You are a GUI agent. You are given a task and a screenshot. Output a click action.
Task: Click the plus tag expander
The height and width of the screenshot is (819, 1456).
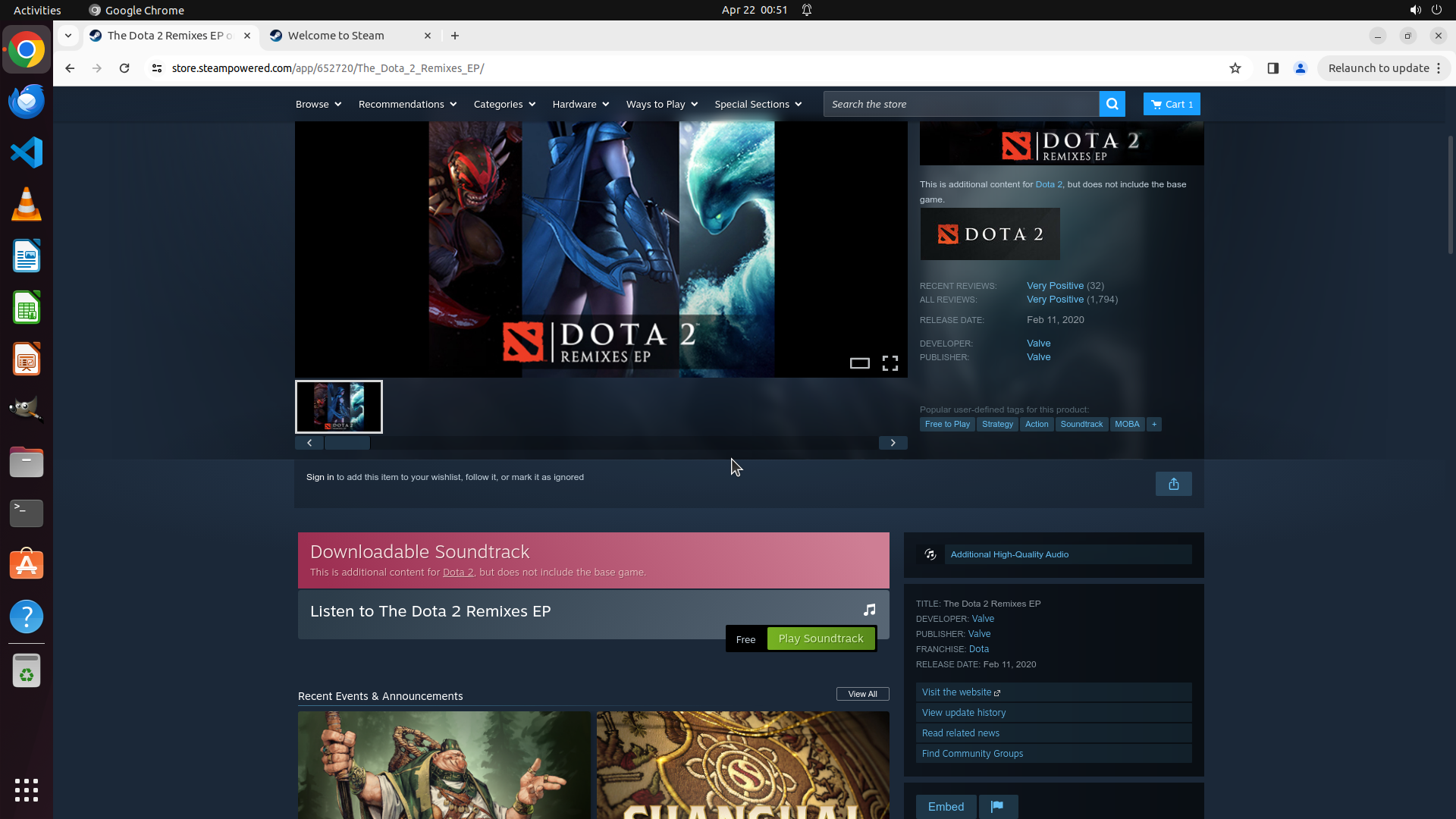(x=1153, y=425)
